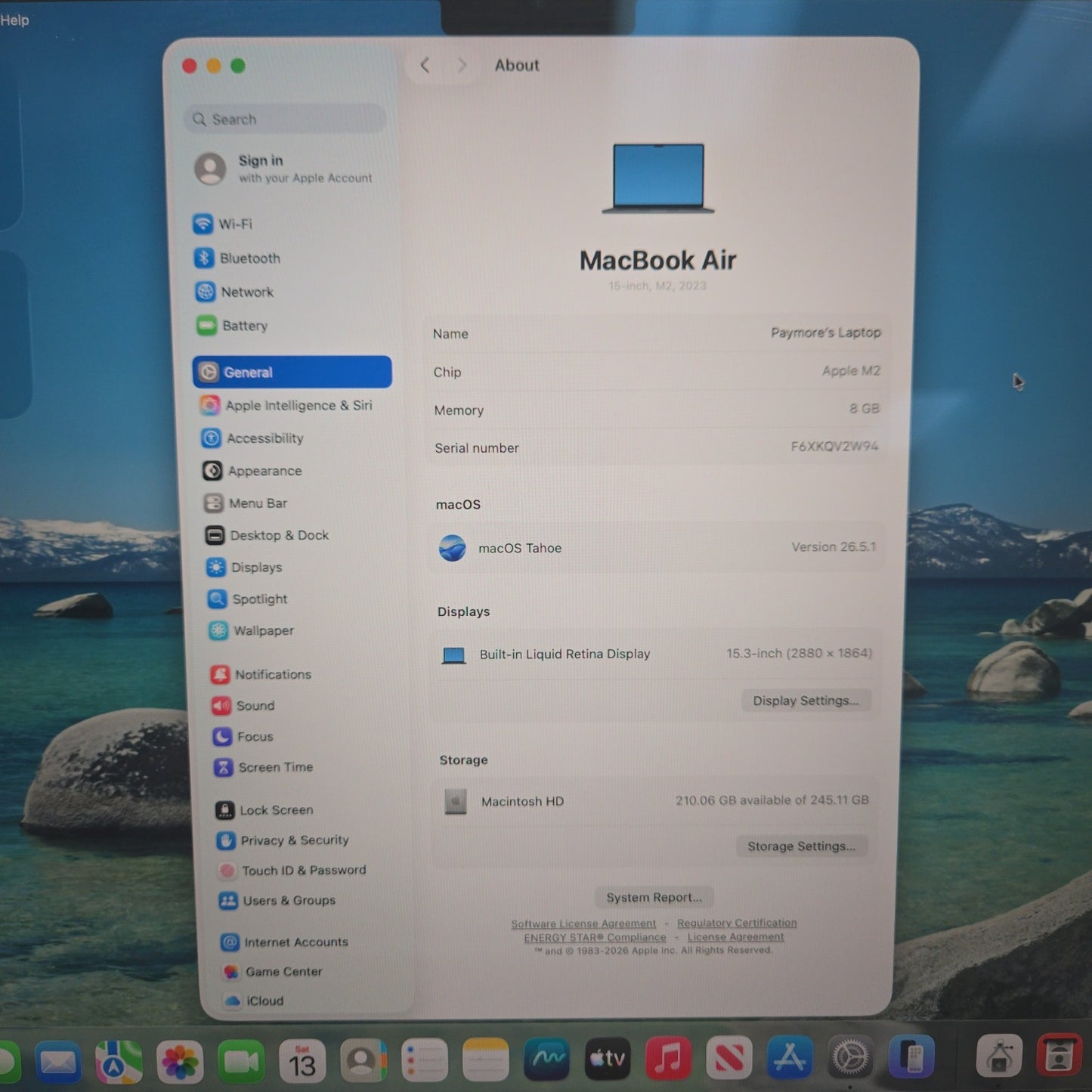Open Appearance settings

click(x=252, y=471)
